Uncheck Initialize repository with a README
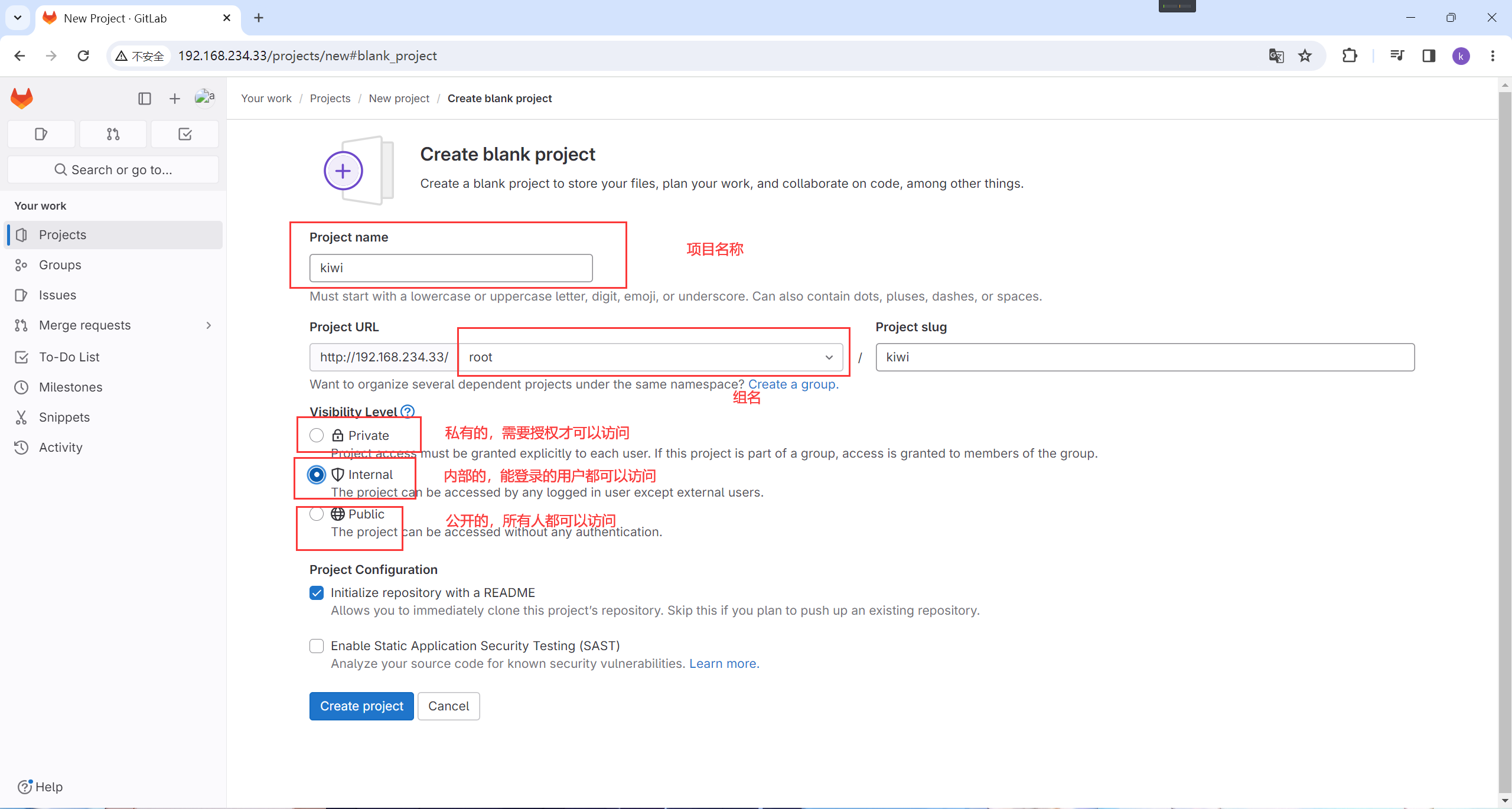Viewport: 1512px width, 809px height. pyautogui.click(x=317, y=593)
